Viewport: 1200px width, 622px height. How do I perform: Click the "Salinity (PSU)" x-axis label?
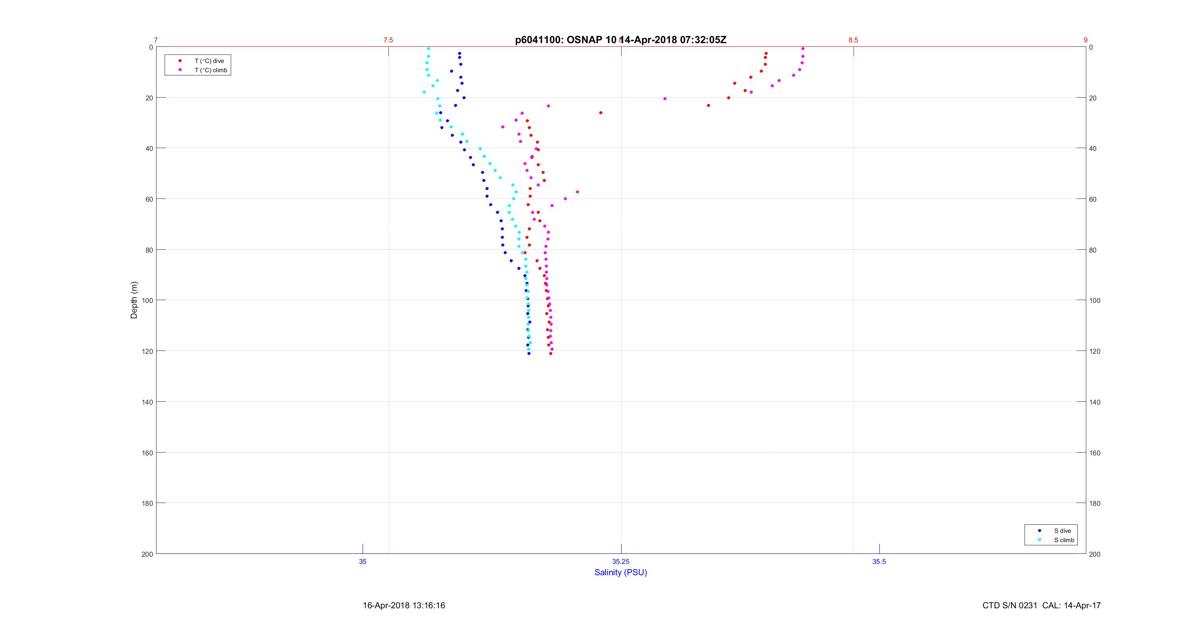point(621,572)
